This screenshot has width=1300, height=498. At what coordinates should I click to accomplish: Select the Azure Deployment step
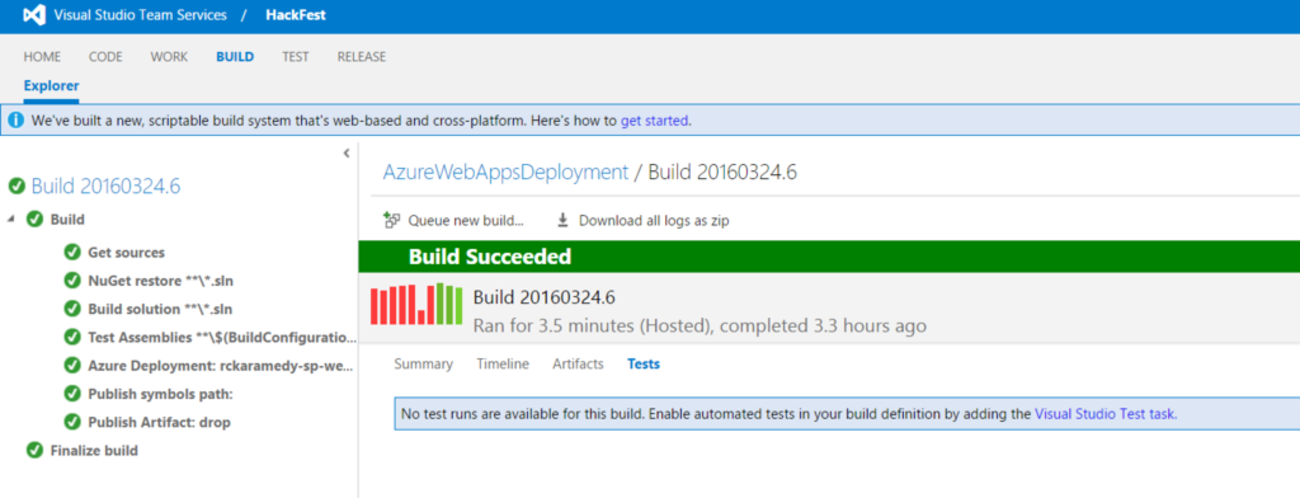point(221,366)
